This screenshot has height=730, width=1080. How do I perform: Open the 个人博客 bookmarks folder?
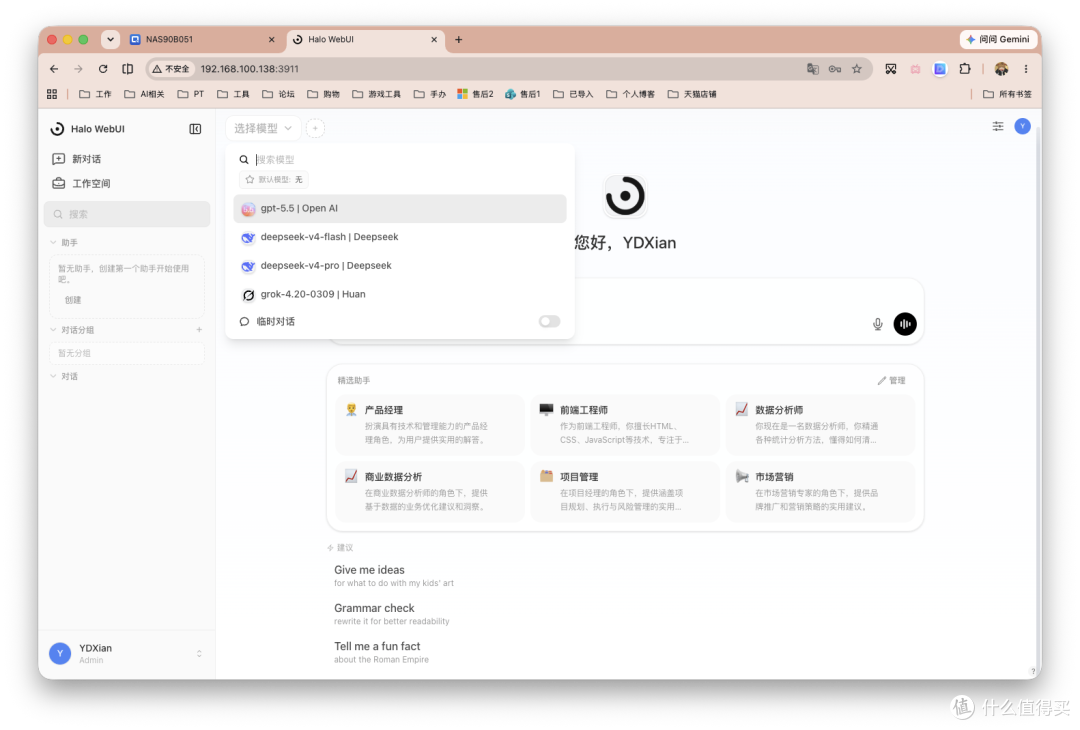630,94
